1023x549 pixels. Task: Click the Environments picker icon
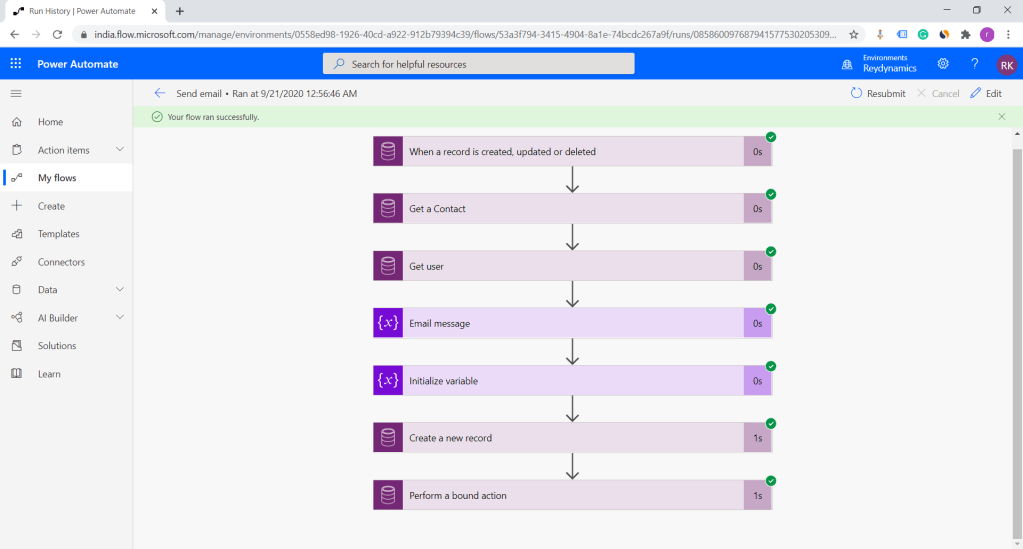tap(848, 64)
